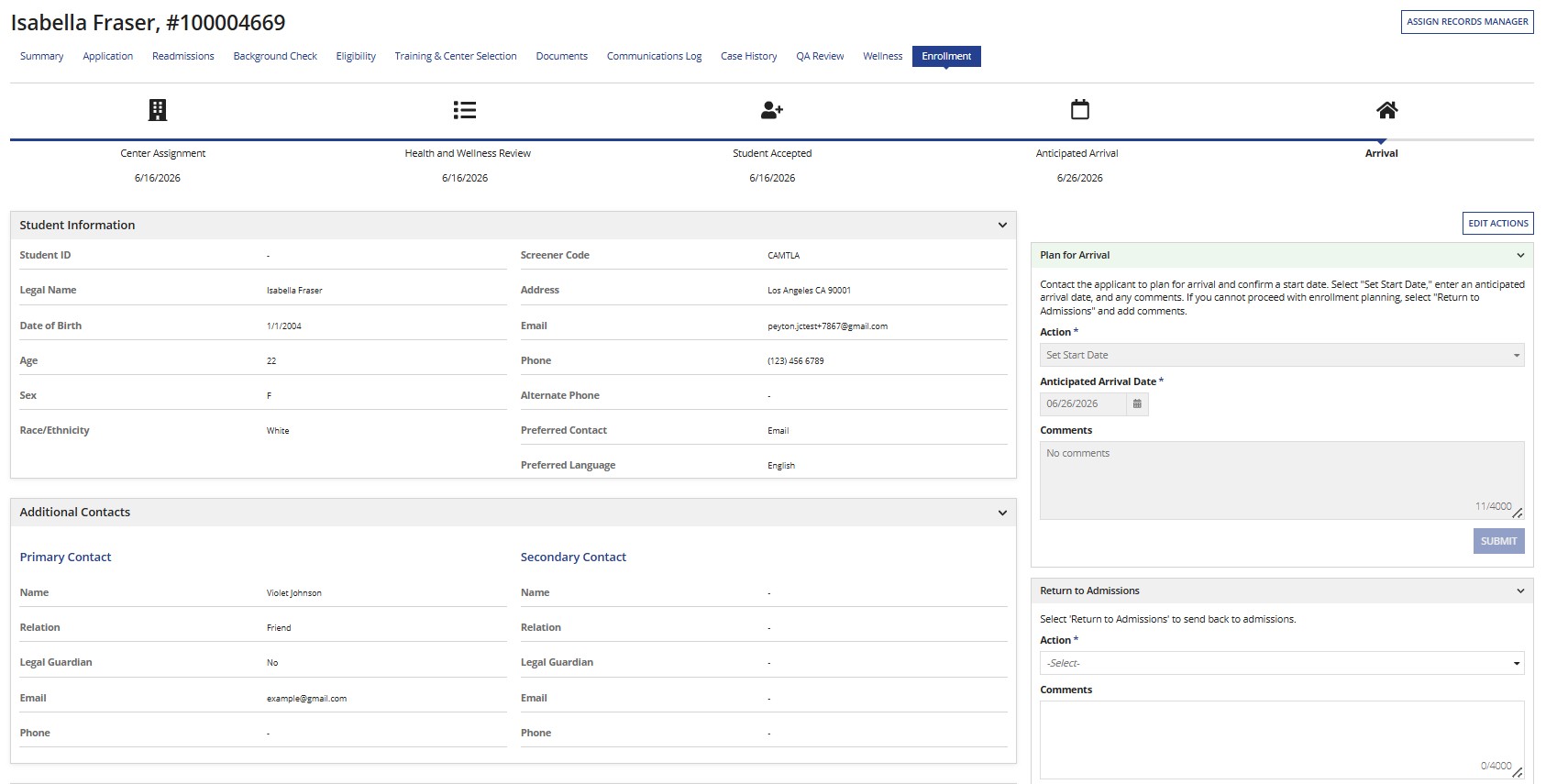Select the Enrollment tab
The width and height of the screenshot is (1546, 784).
pos(946,56)
